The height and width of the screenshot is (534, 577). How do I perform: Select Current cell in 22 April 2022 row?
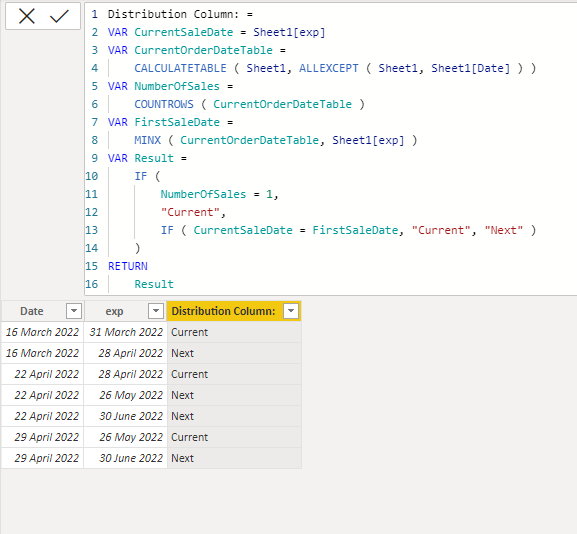click(x=234, y=374)
